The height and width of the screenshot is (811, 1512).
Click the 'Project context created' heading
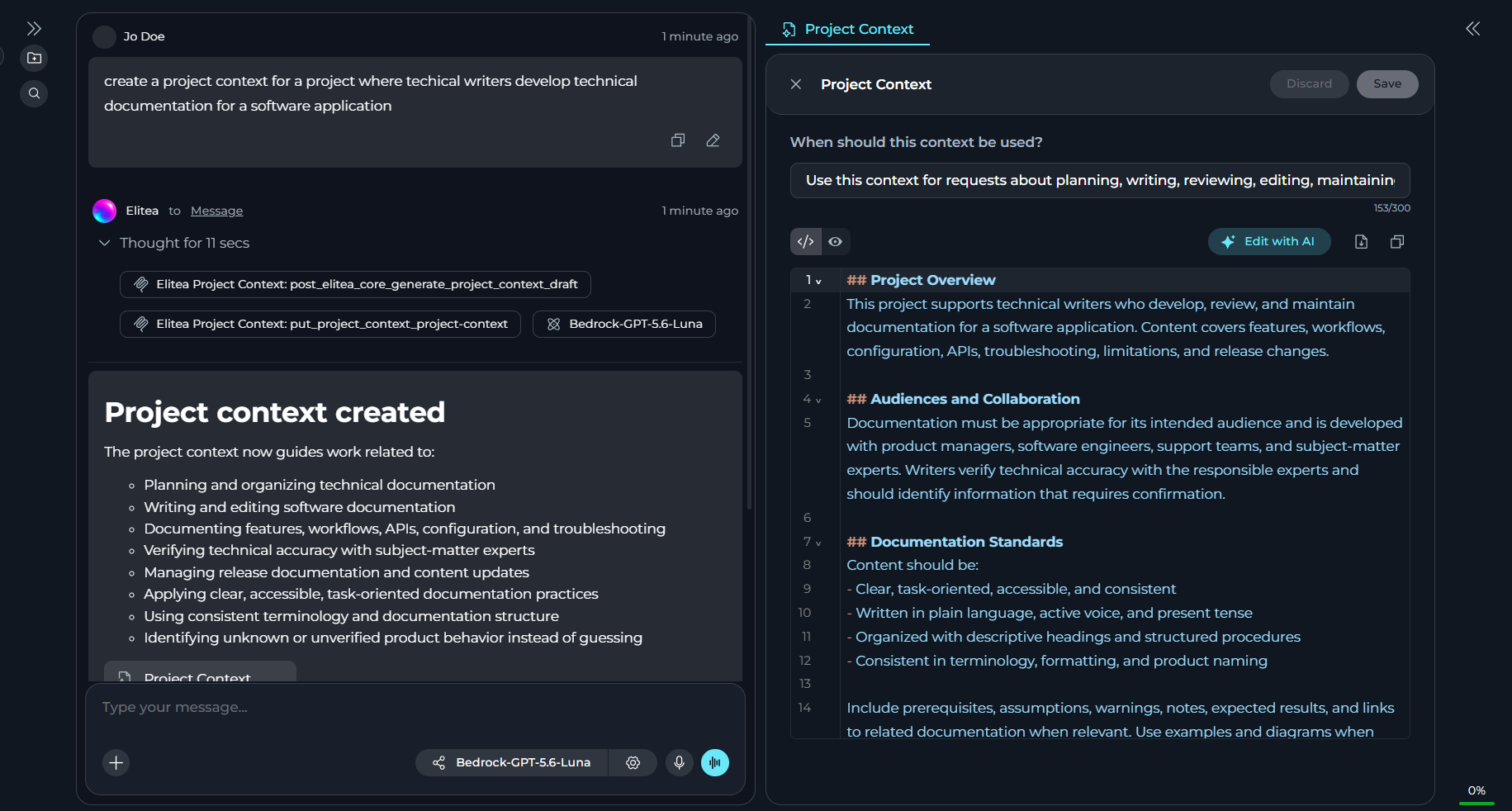tap(275, 412)
